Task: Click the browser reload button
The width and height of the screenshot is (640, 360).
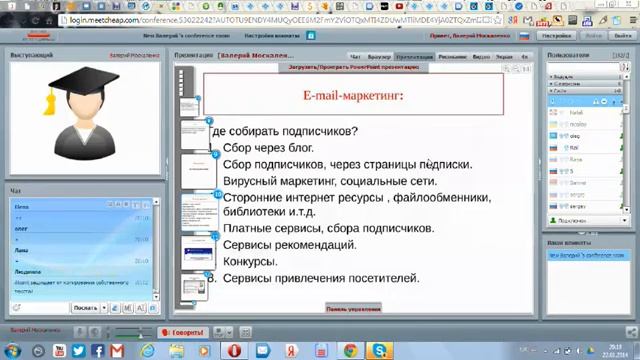Action: click(x=35, y=20)
